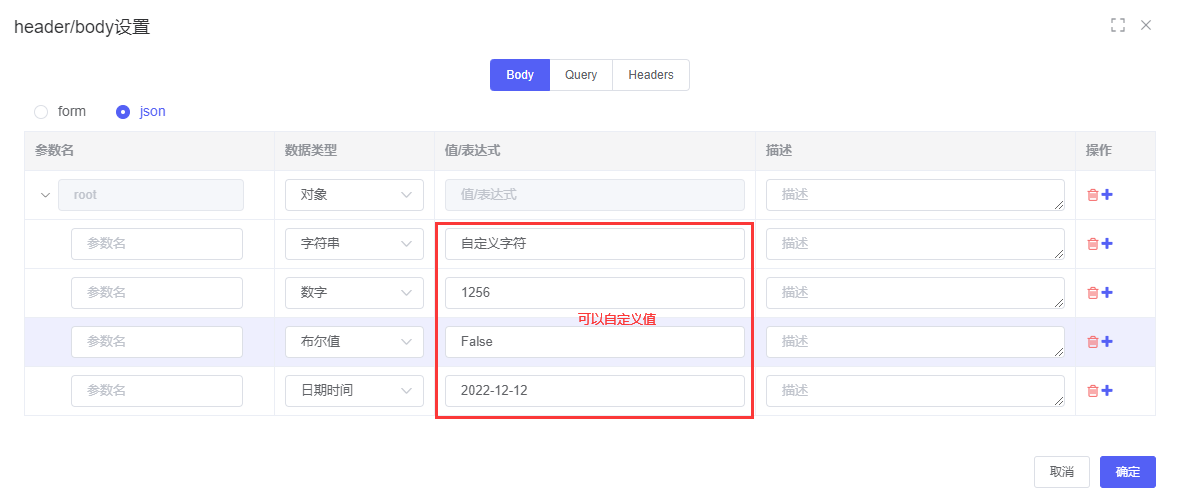This screenshot has width=1179, height=503.
Task: Add a child parameter to root row
Action: [1107, 195]
